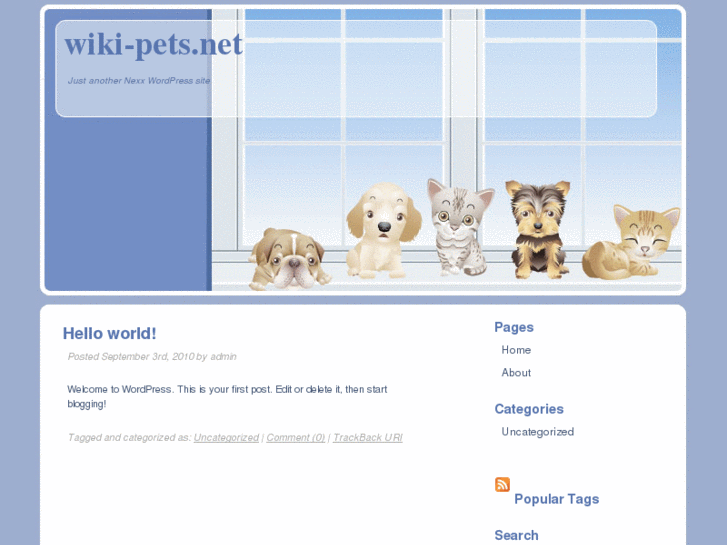Click the admin author name
This screenshot has width=727, height=545.
223,357
